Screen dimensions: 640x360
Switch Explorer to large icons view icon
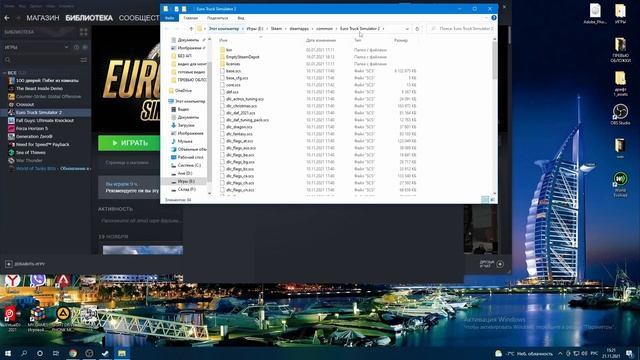[x=492, y=200]
